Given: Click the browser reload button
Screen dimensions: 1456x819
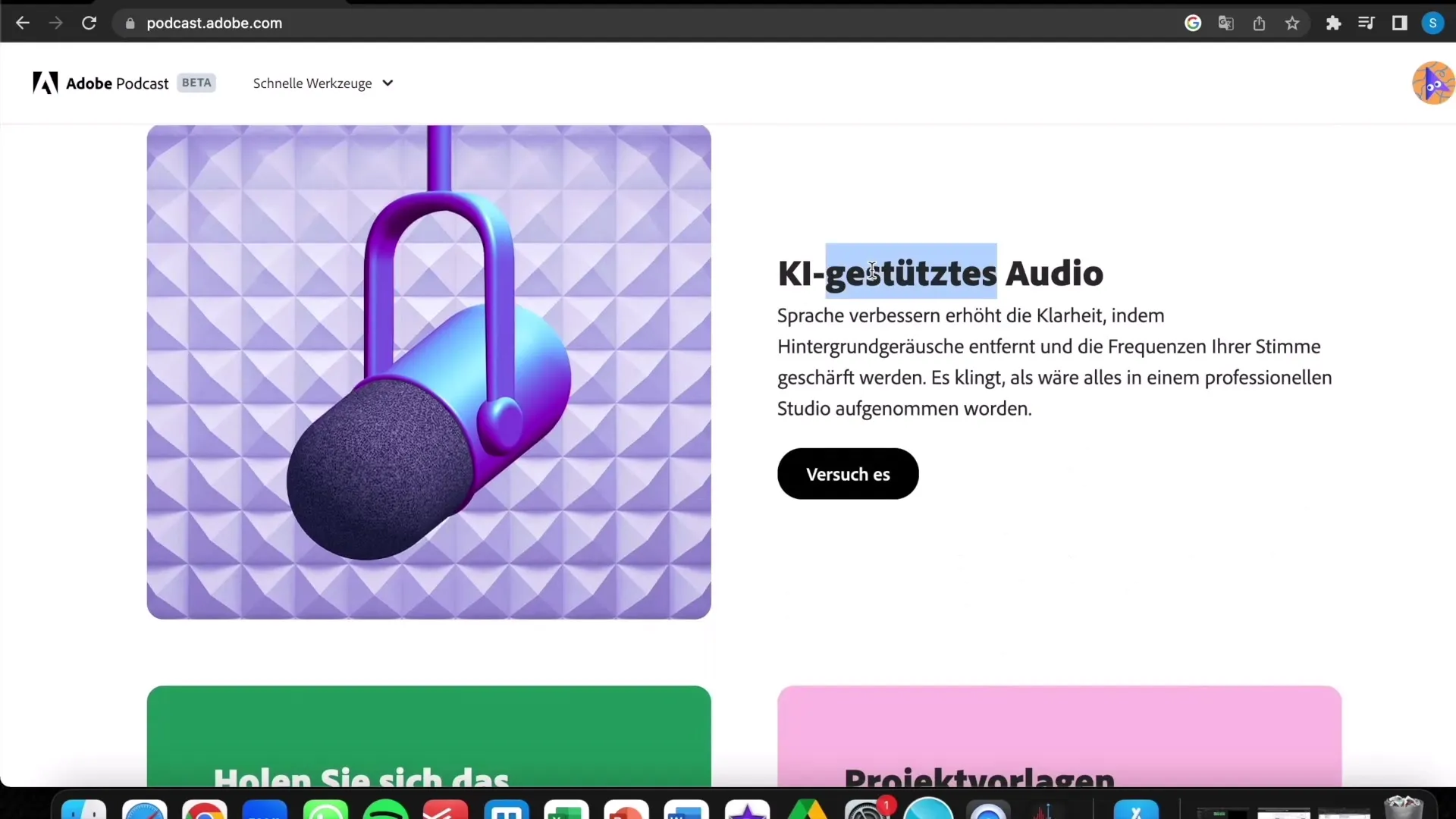Looking at the screenshot, I should (x=88, y=22).
